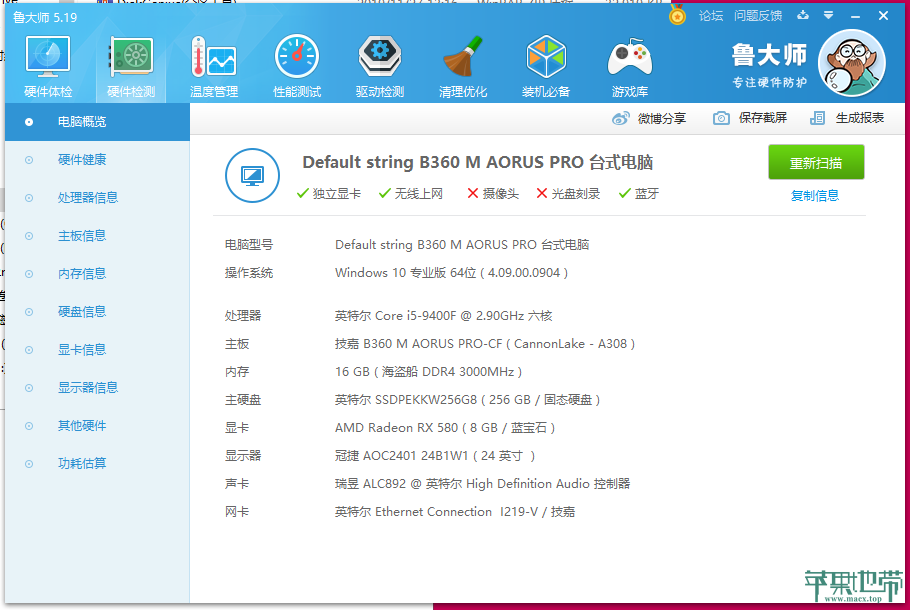The image size is (910, 610).
Task: Click the 蓝牙 feature indicator
Action: click(x=638, y=194)
